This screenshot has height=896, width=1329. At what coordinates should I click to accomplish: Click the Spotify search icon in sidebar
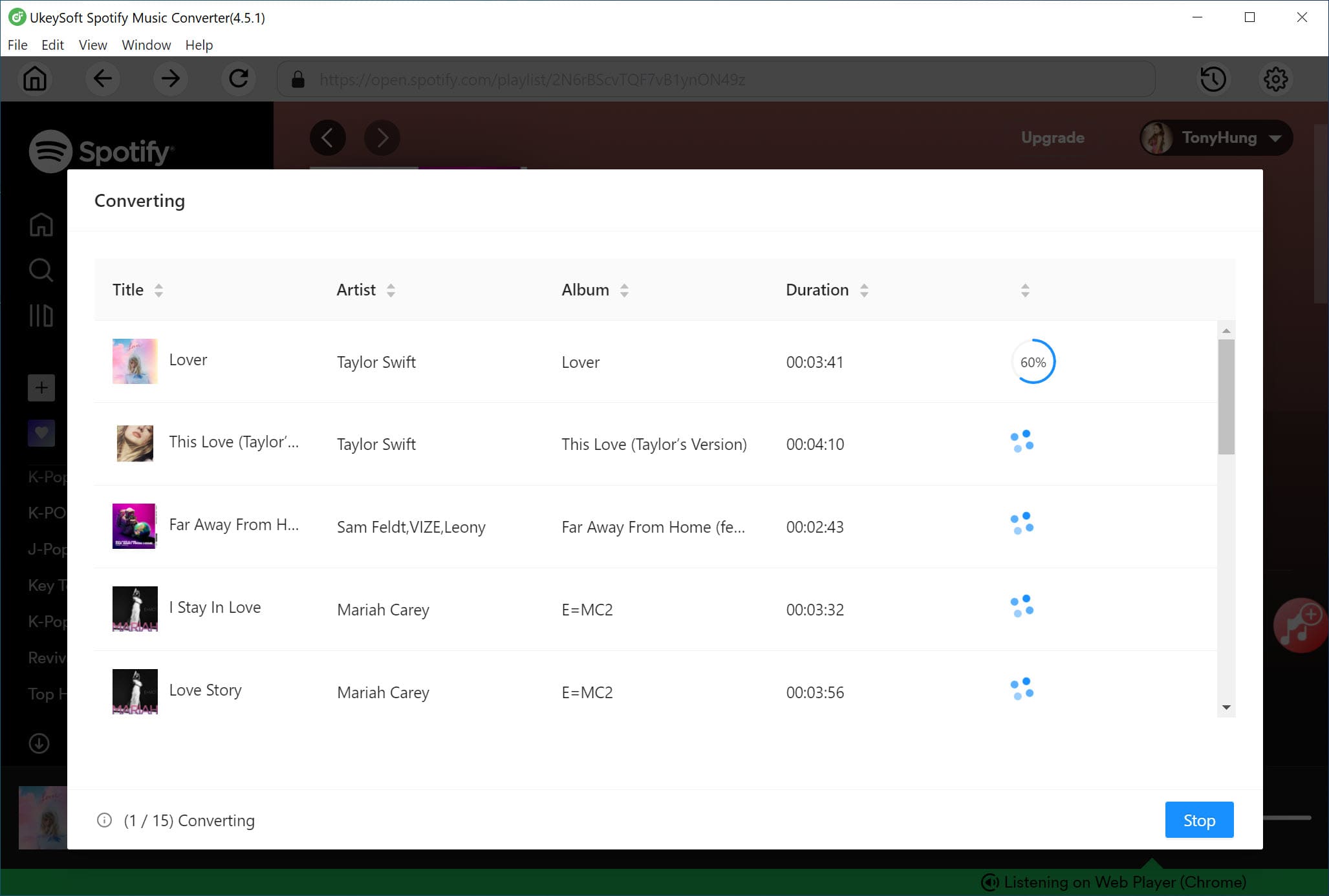40,270
